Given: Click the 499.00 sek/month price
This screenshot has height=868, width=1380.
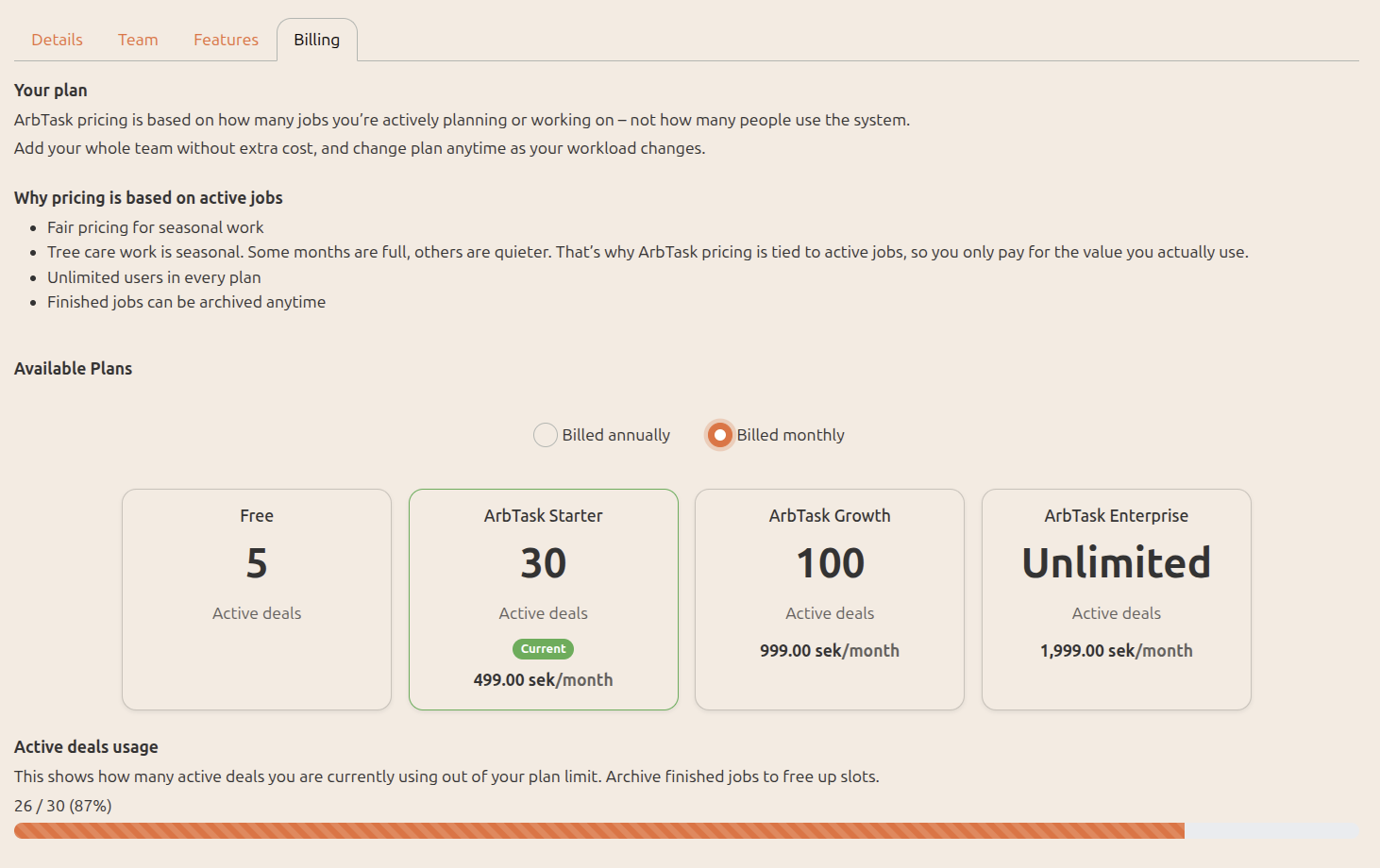Looking at the screenshot, I should pos(543,680).
